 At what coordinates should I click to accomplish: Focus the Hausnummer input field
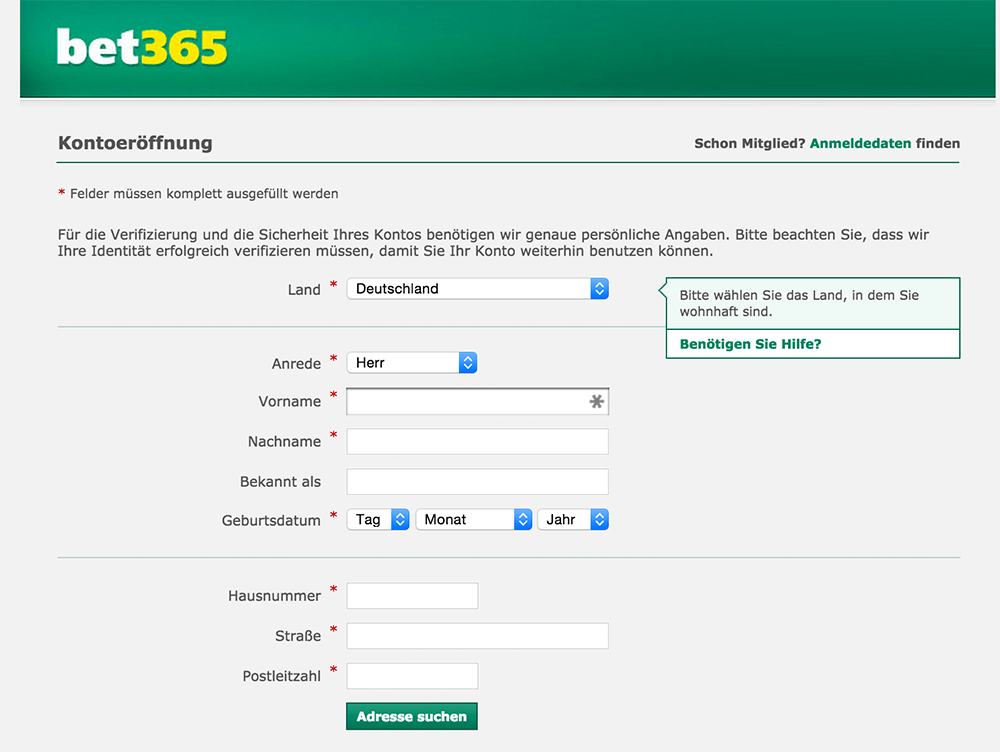click(x=412, y=596)
